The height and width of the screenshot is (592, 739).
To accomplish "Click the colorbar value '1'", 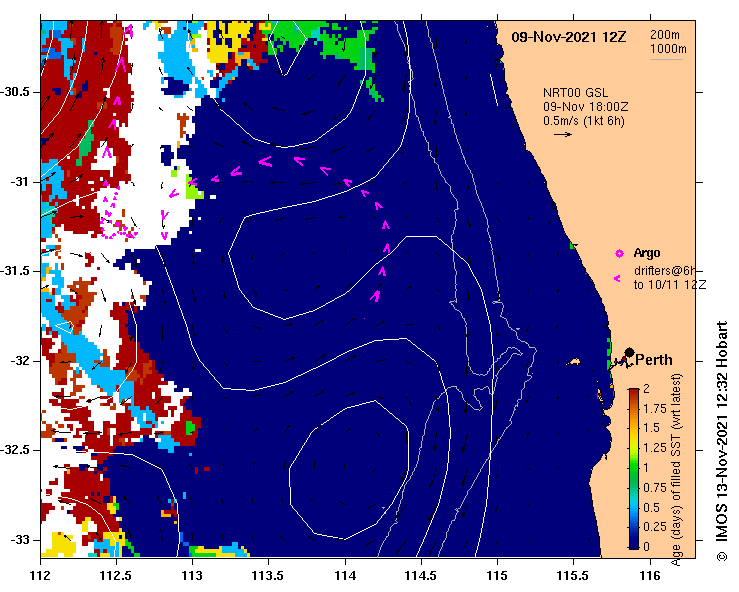I will 646,468.
